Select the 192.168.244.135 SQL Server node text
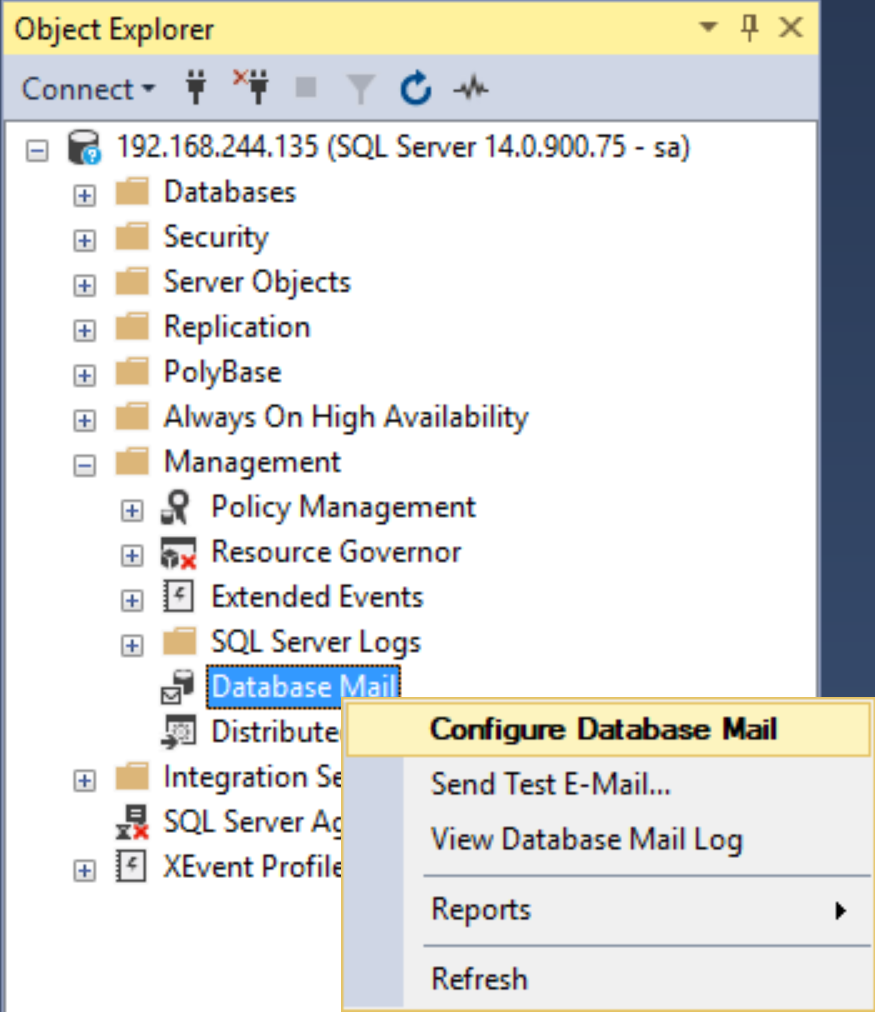The image size is (875, 1012). (403, 147)
